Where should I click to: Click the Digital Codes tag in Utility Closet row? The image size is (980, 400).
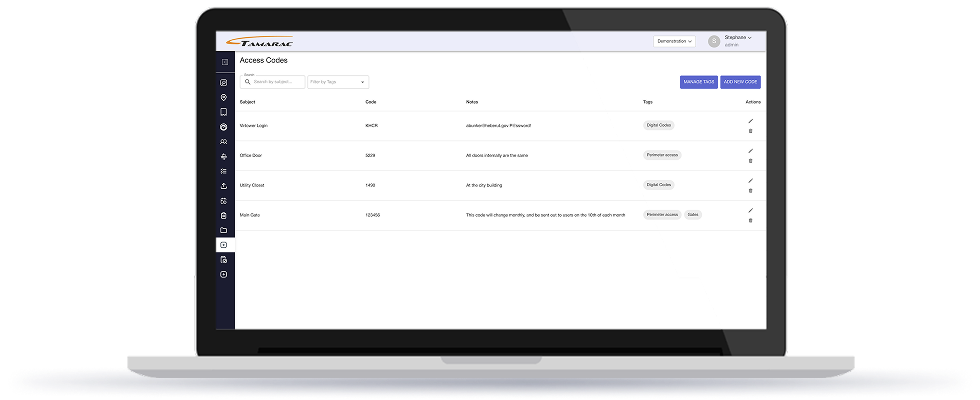pyautogui.click(x=659, y=185)
